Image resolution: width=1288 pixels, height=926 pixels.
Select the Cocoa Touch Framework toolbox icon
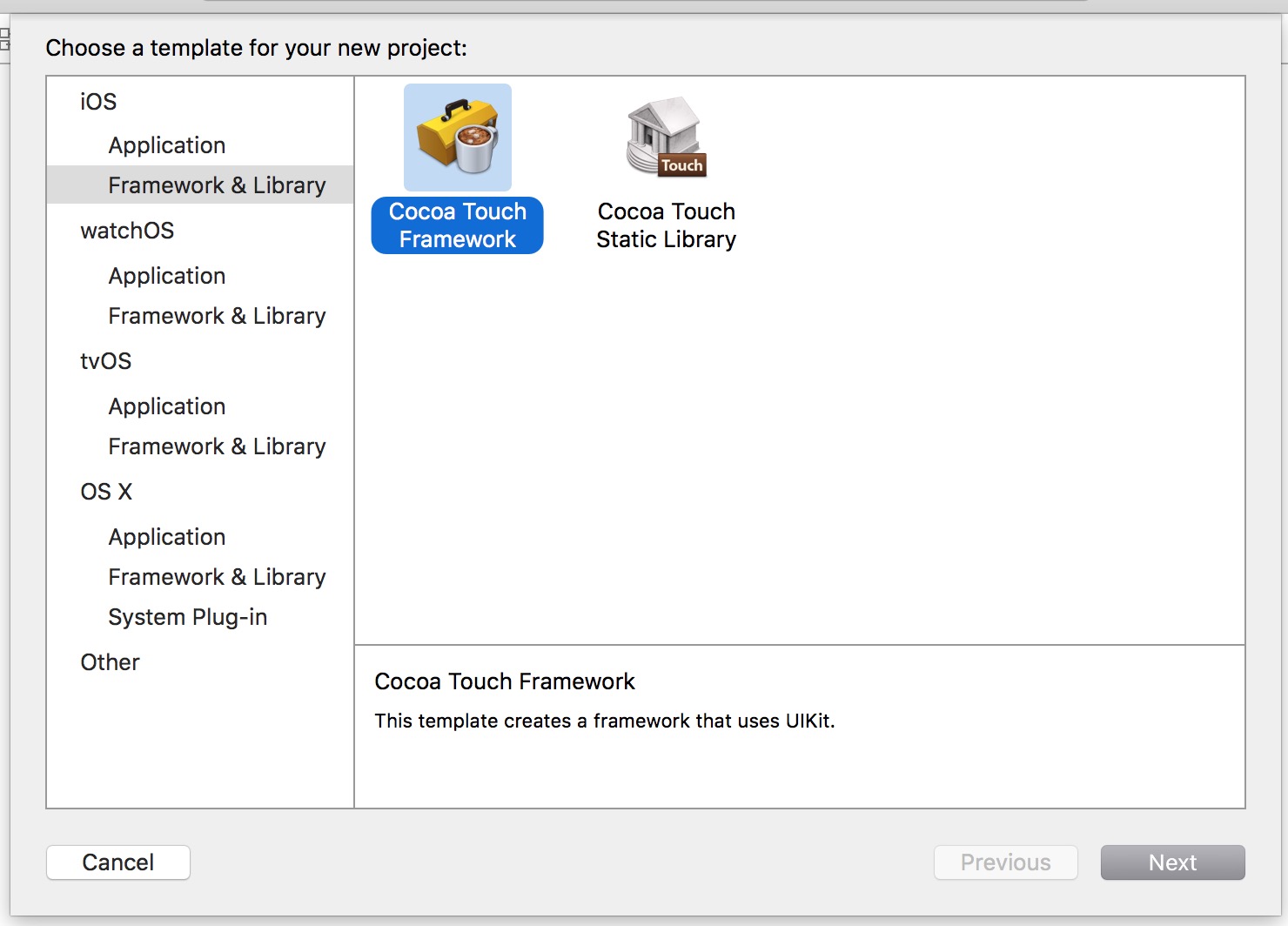458,138
